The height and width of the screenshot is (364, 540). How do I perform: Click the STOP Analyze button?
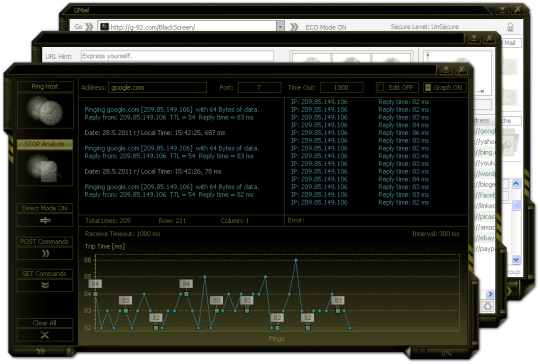click(x=45, y=144)
